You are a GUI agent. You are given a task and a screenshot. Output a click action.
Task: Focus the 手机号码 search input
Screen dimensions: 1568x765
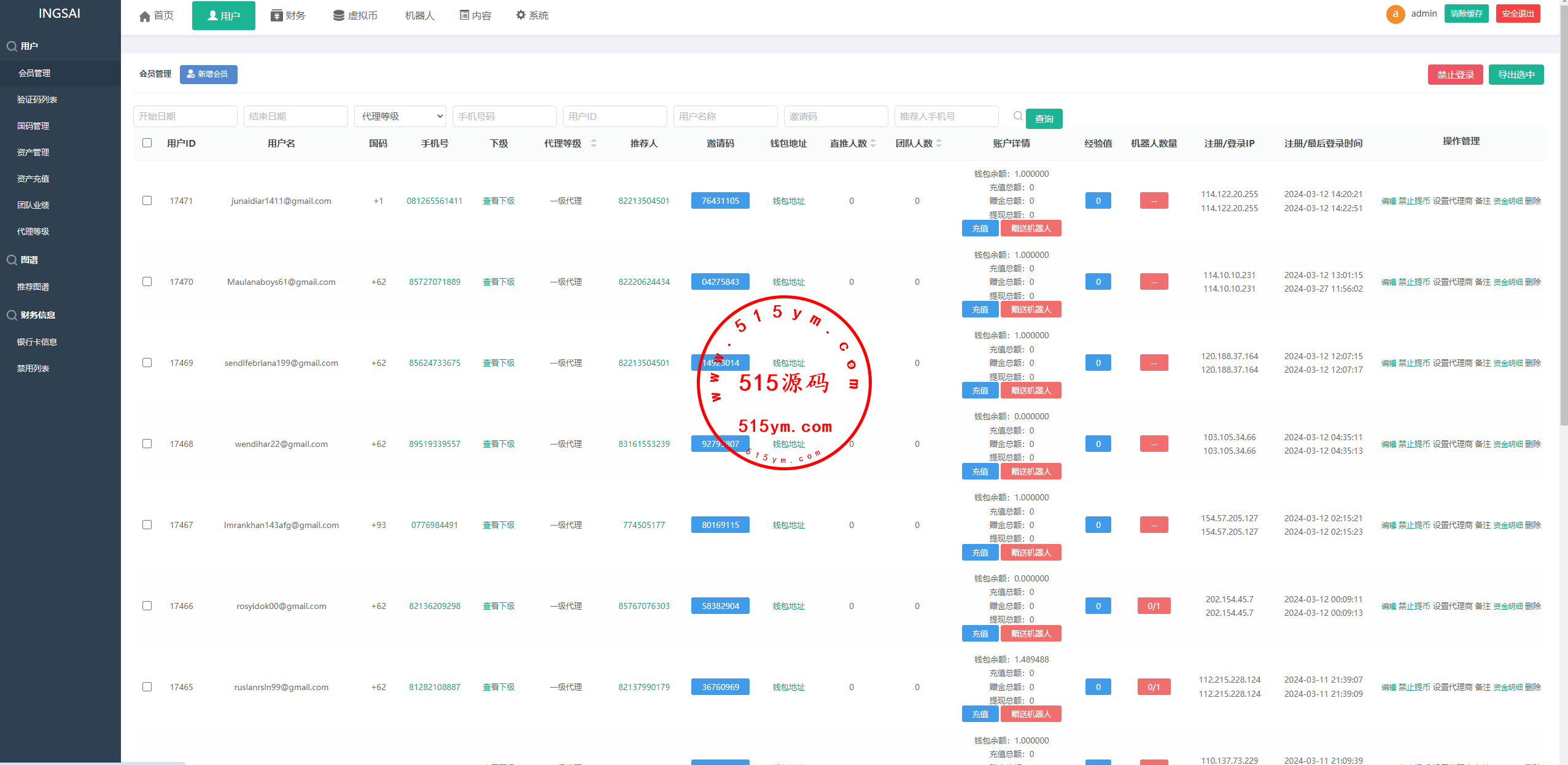pos(503,116)
